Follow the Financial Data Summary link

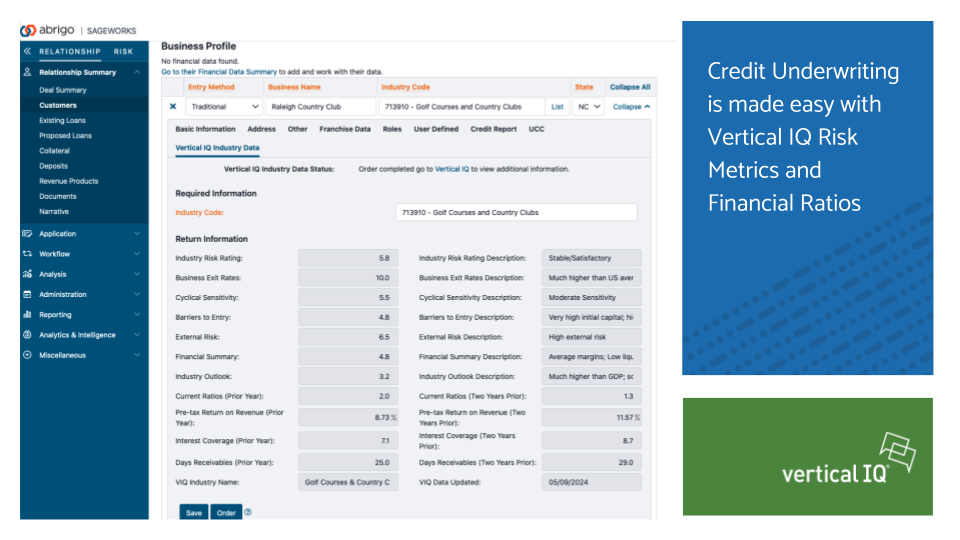[x=219, y=72]
